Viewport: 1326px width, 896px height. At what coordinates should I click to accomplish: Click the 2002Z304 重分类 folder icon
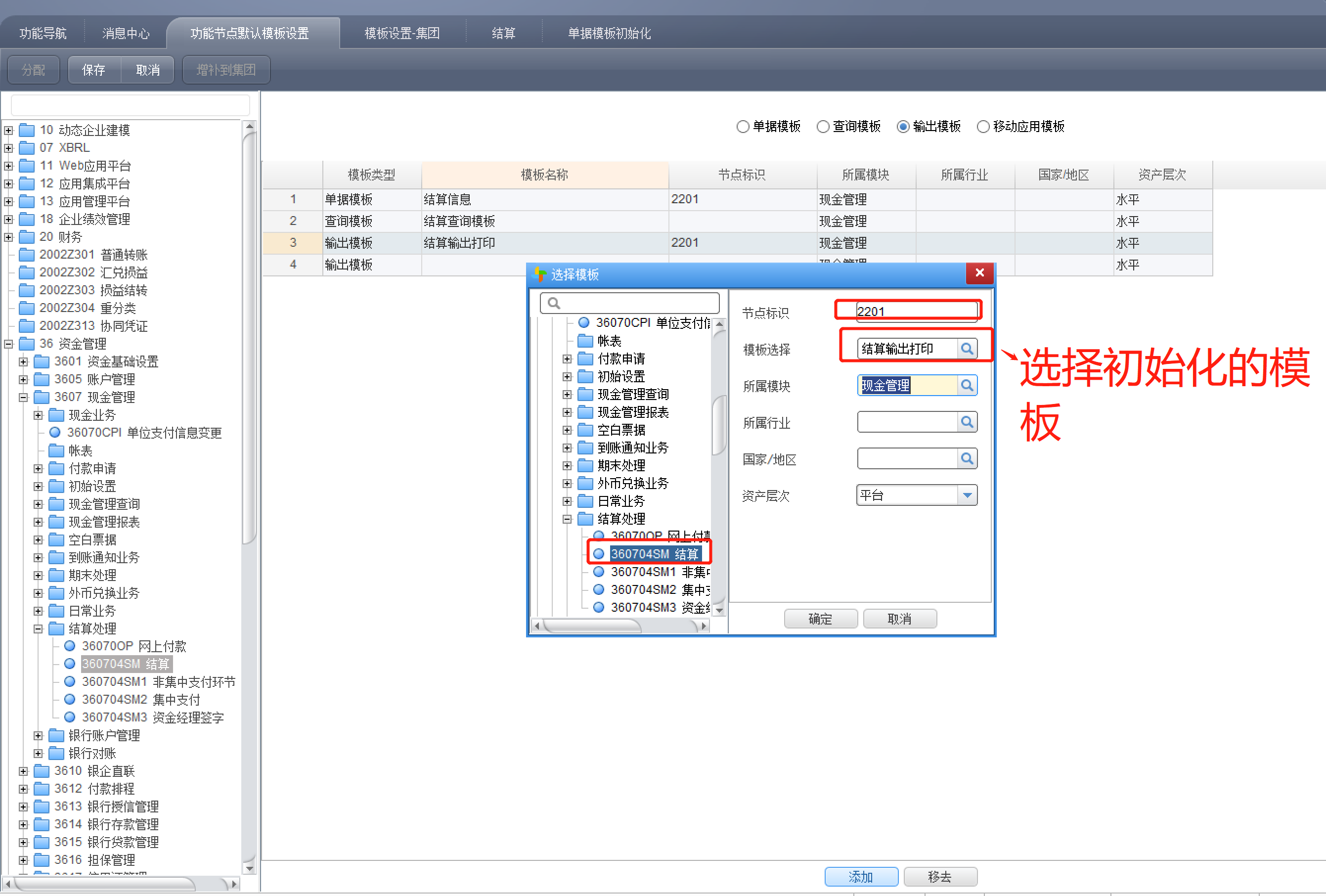27,308
